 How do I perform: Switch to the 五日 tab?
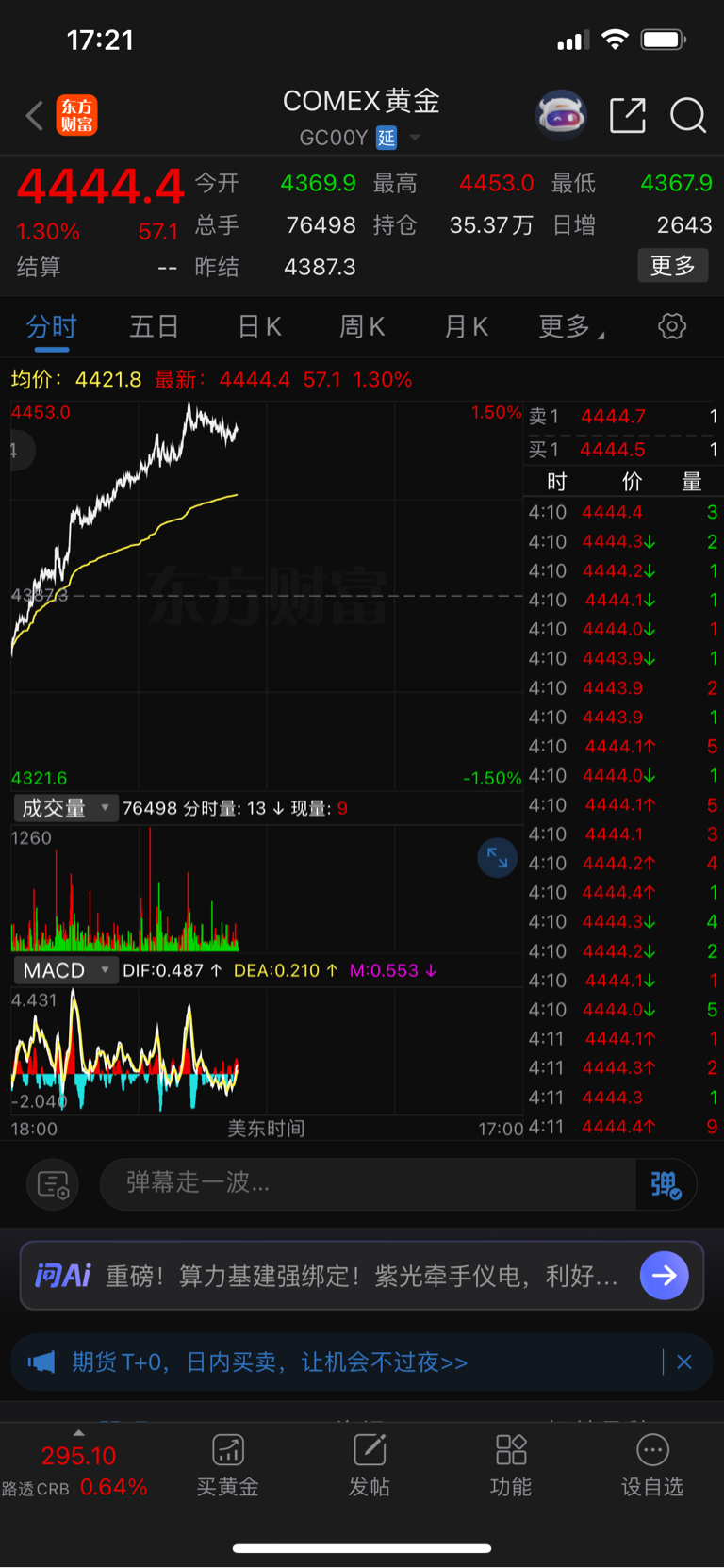155,327
